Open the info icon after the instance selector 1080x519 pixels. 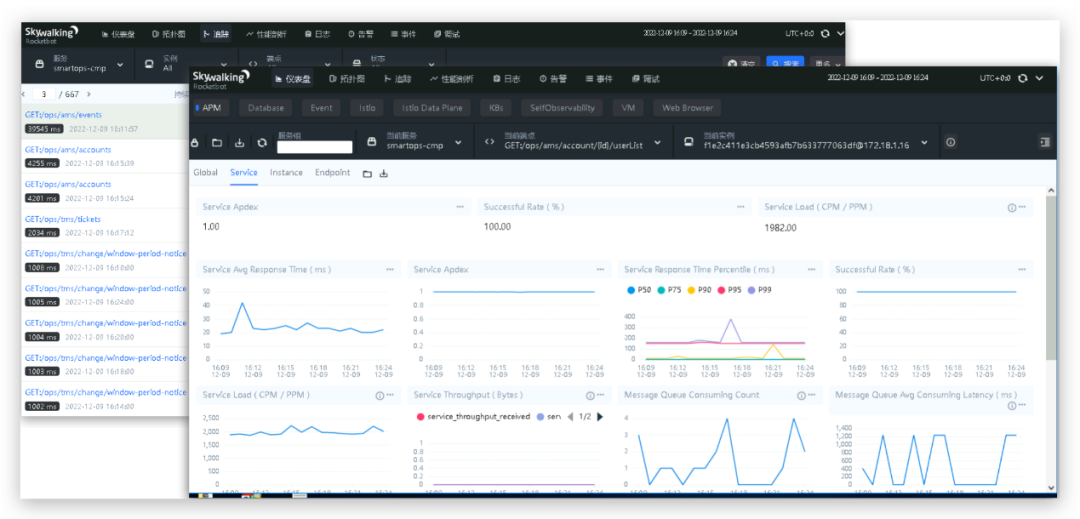point(951,142)
